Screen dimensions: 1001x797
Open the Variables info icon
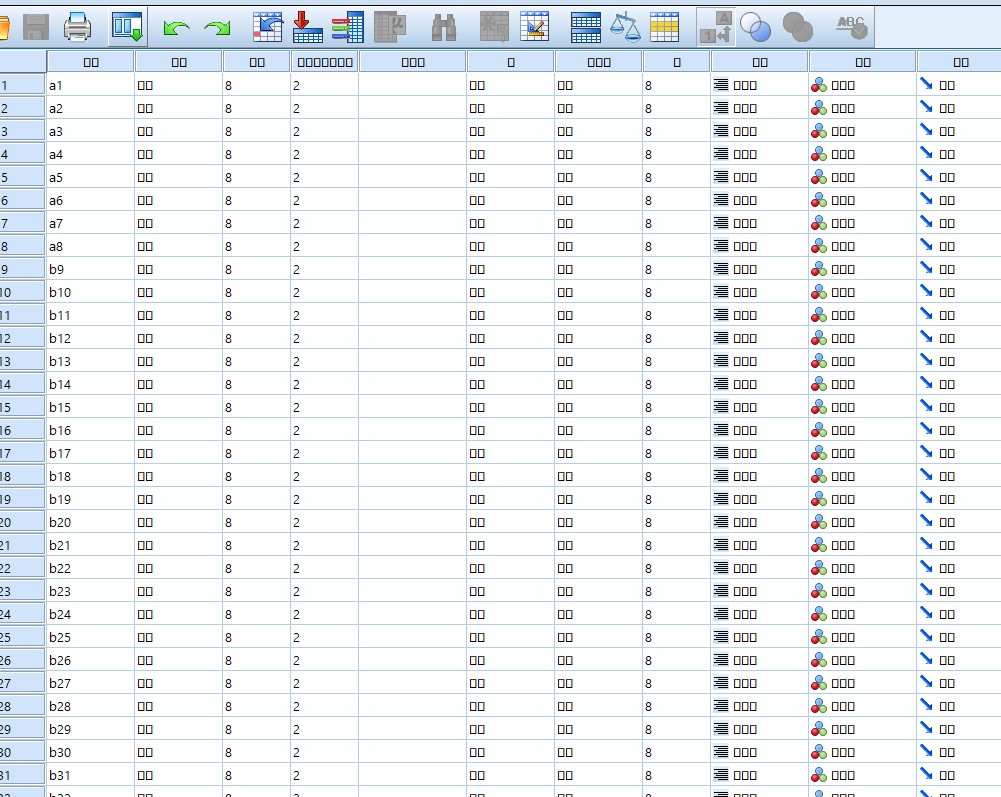tap(348, 27)
